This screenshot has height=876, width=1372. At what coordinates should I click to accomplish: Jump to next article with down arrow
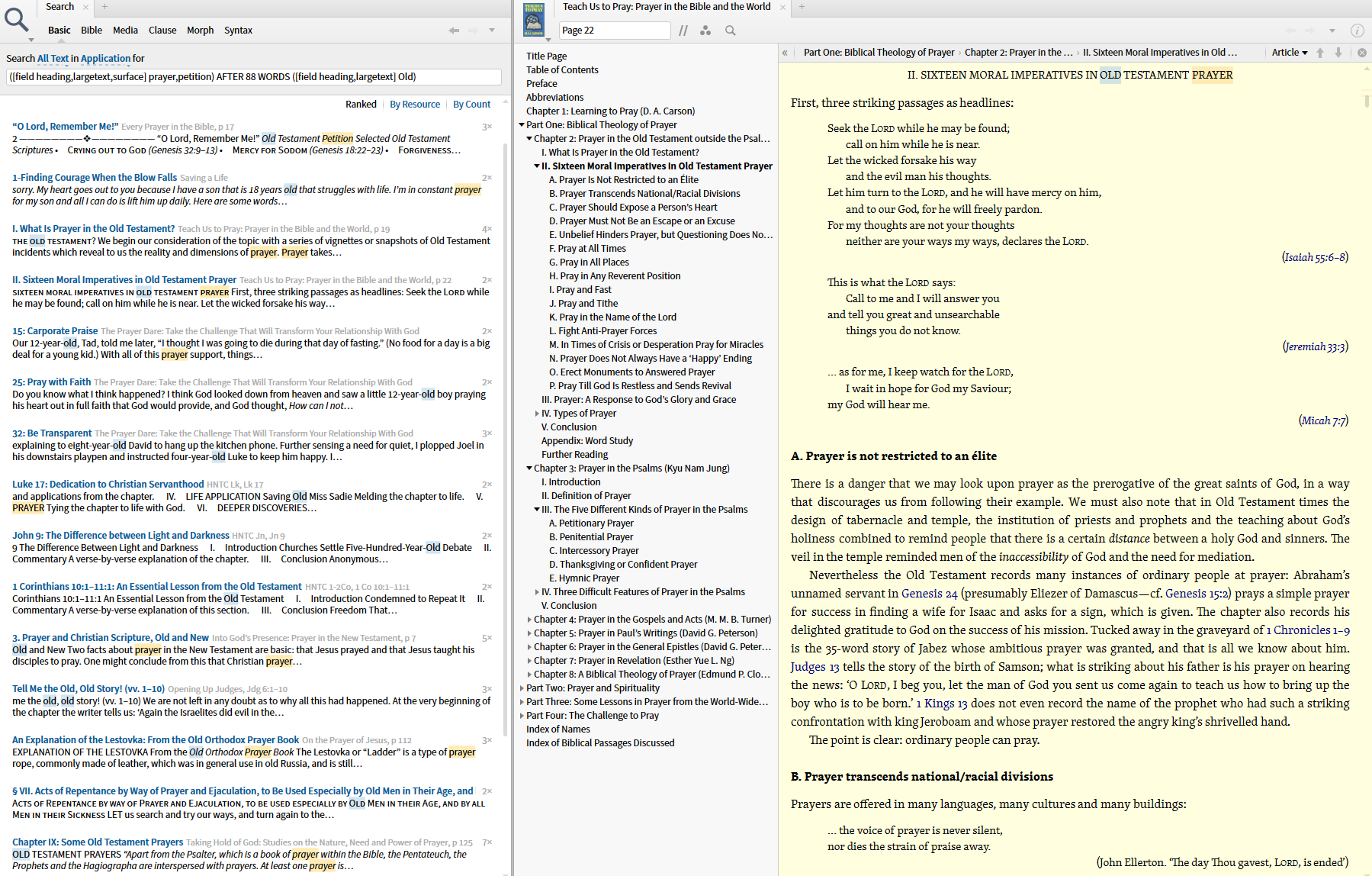pyautogui.click(x=1338, y=53)
